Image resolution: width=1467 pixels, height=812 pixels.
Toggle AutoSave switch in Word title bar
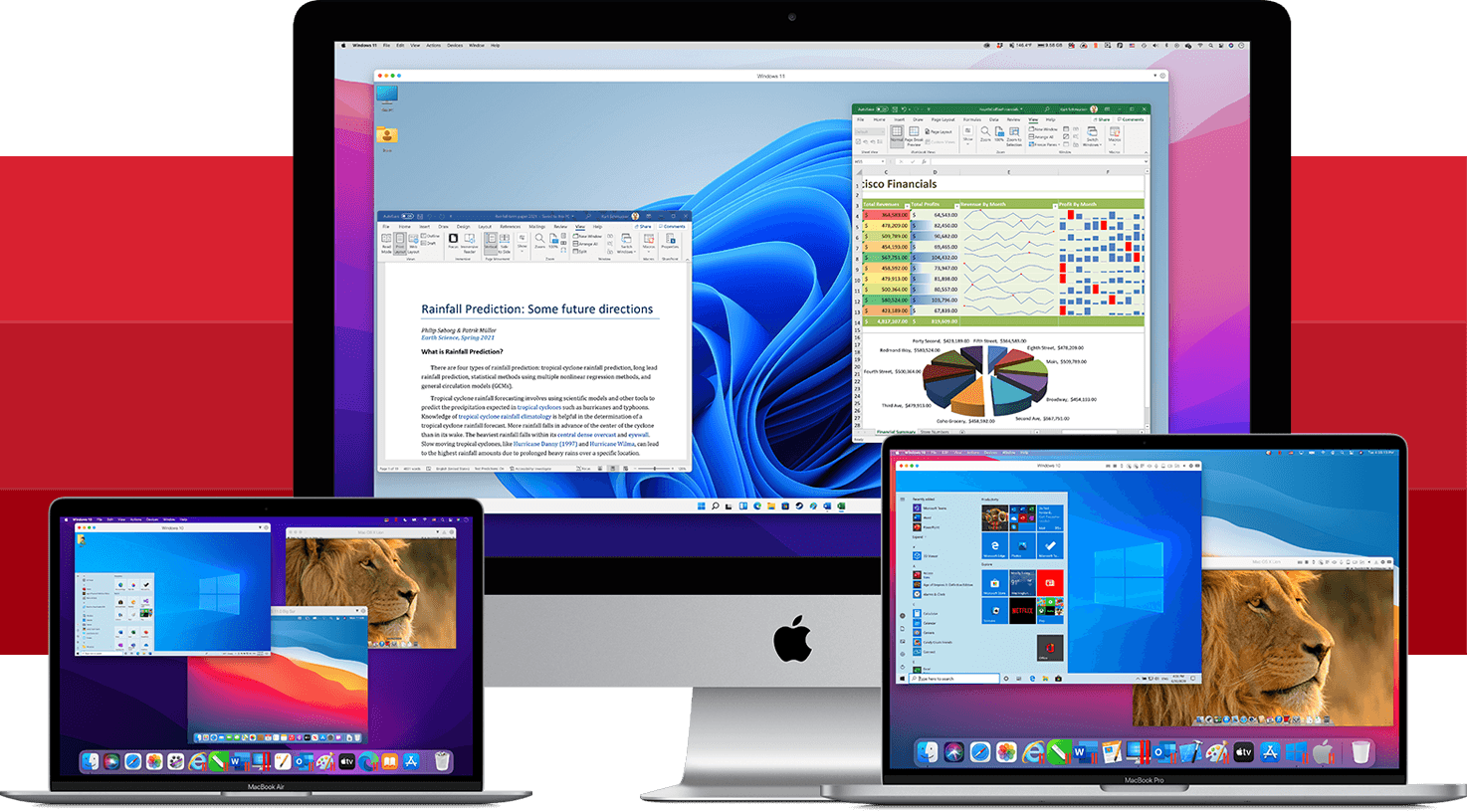(x=407, y=216)
